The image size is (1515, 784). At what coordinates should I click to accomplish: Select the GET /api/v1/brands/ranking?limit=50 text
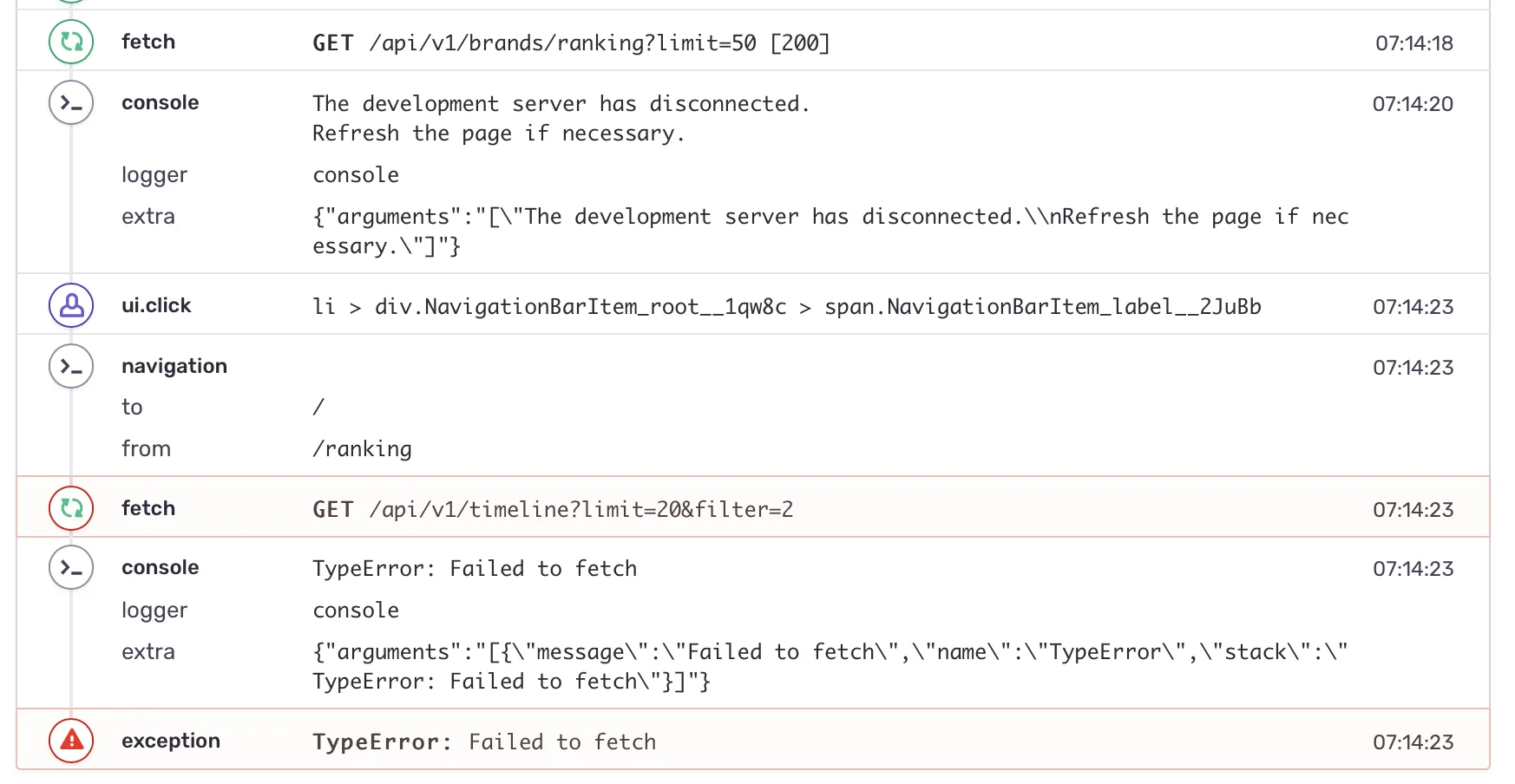point(571,43)
